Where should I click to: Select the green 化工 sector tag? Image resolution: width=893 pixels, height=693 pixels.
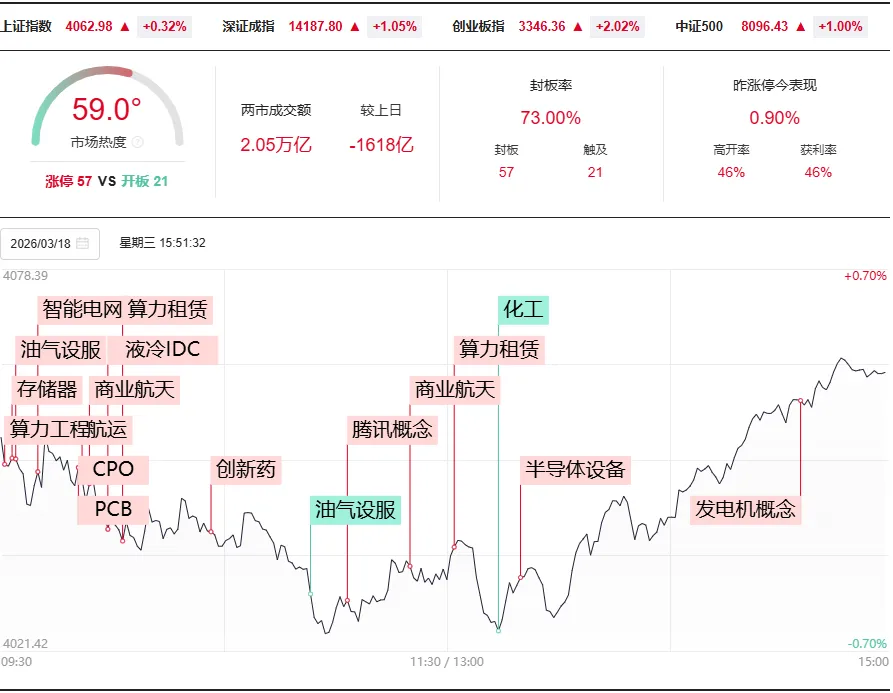click(x=523, y=310)
